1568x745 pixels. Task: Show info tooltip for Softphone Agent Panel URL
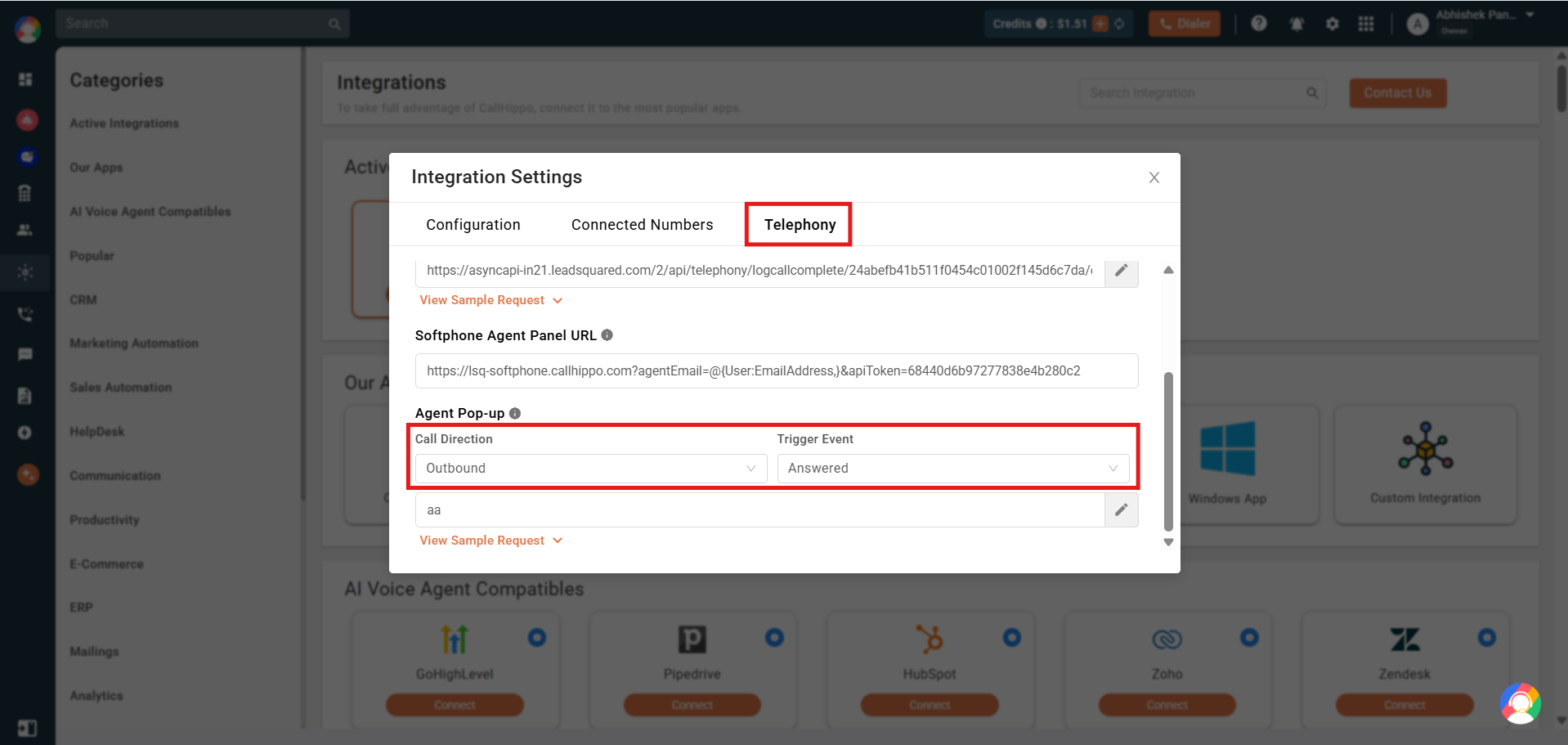point(607,335)
